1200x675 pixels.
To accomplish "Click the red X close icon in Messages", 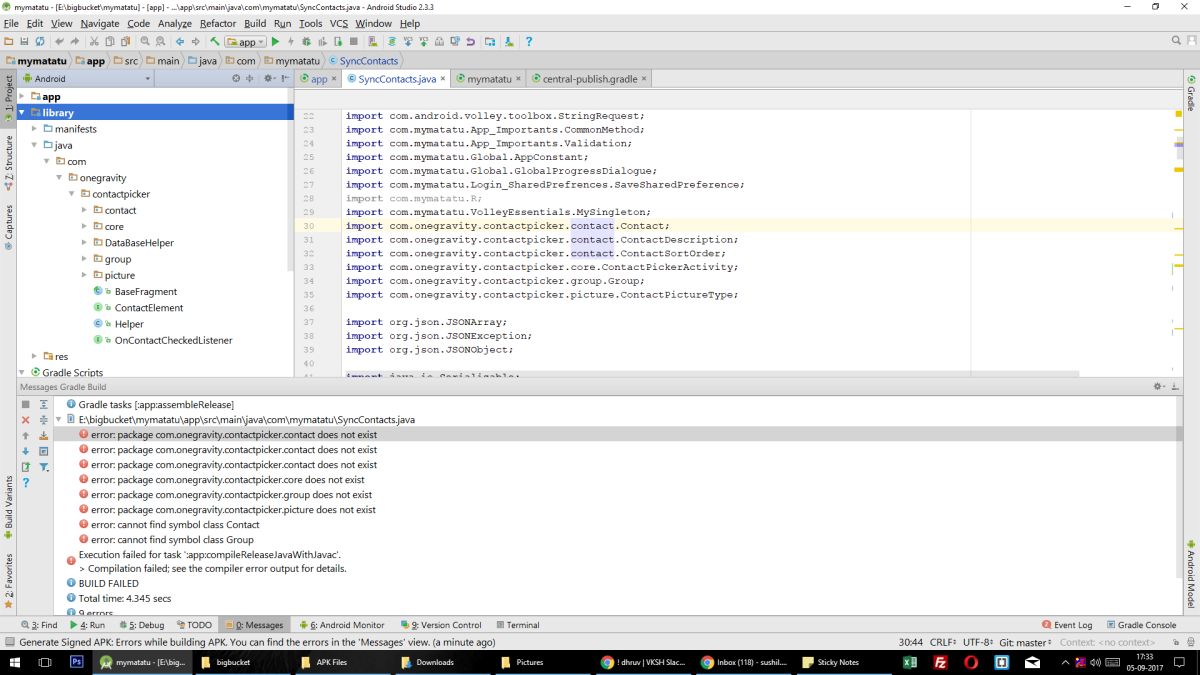I will [x=26, y=420].
